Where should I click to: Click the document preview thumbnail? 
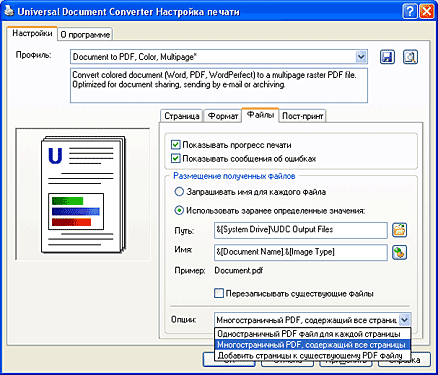click(x=83, y=194)
